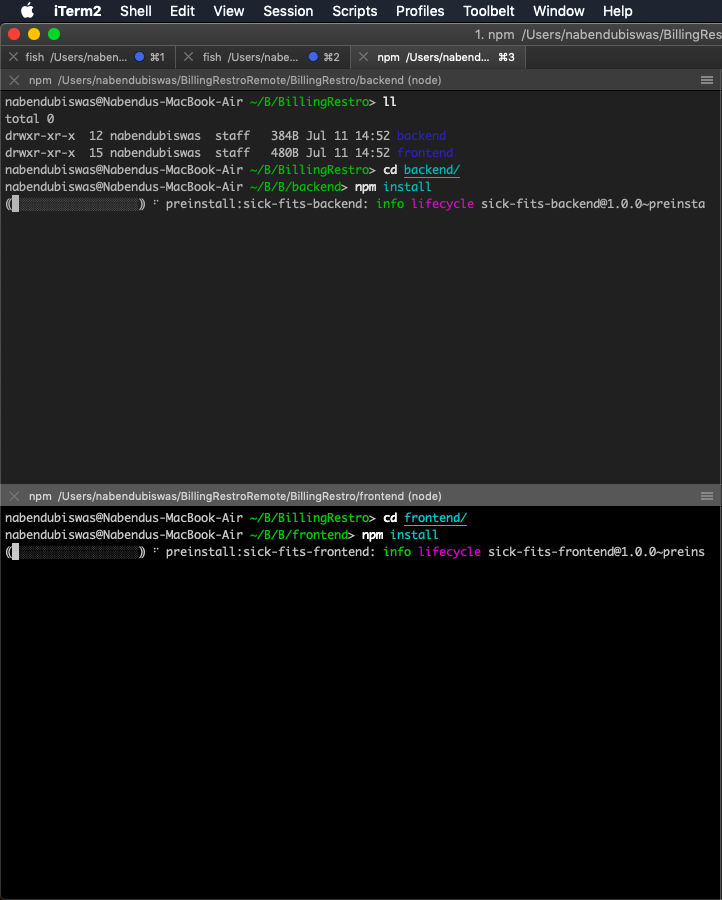
Task: Open the Help menu
Action: coord(618,11)
